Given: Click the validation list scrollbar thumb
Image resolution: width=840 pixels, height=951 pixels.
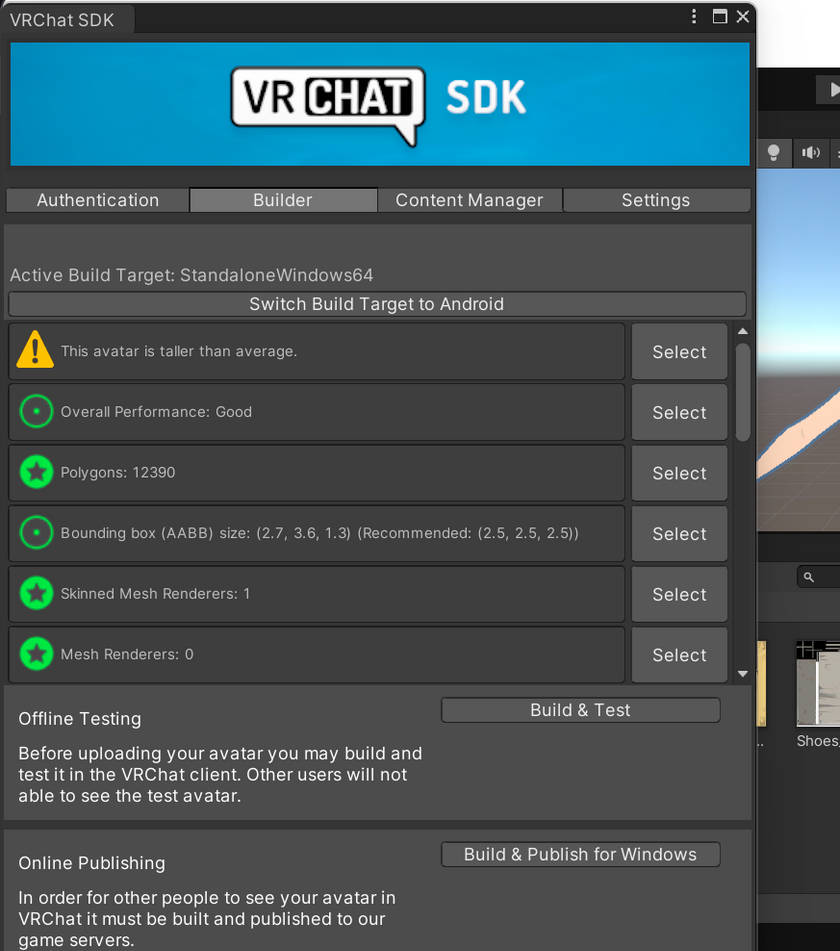Looking at the screenshot, I should tap(742, 392).
